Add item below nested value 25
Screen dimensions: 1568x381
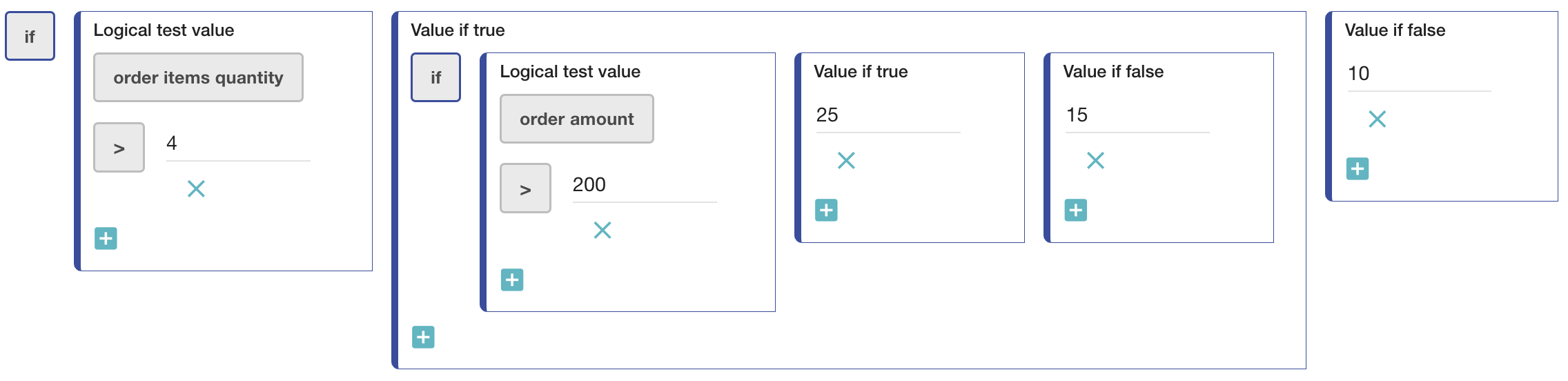[826, 211]
